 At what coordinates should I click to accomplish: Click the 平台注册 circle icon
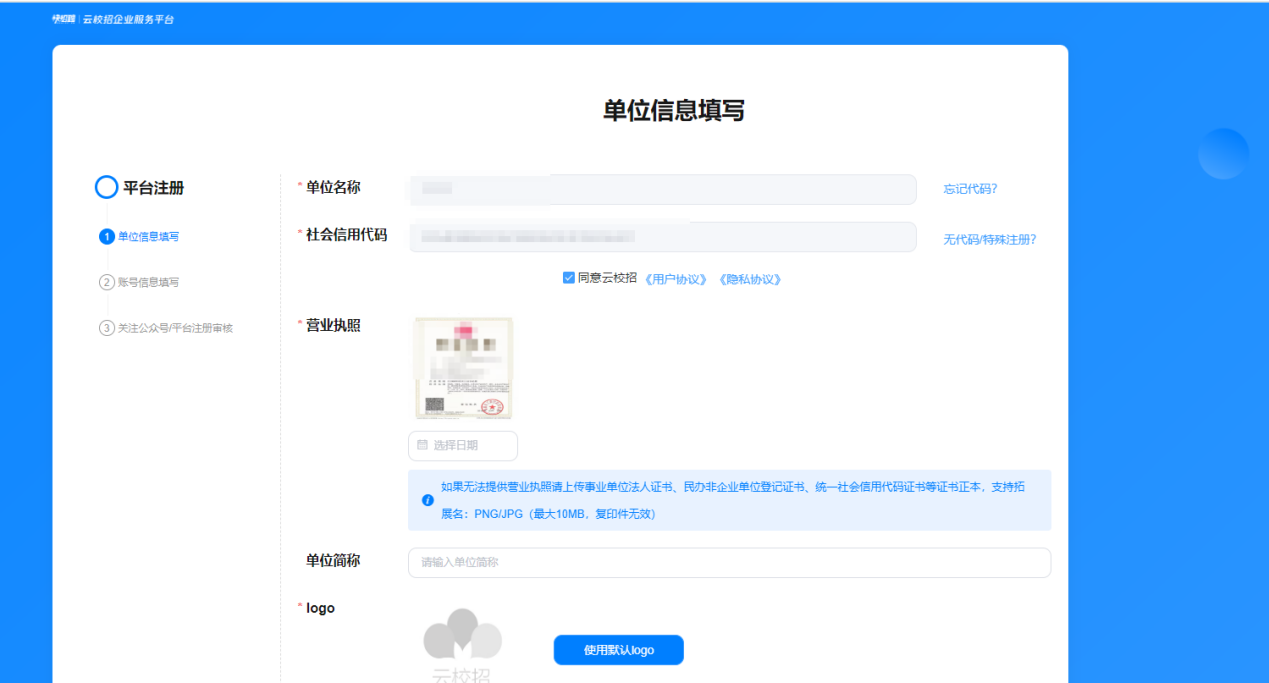pos(106,188)
